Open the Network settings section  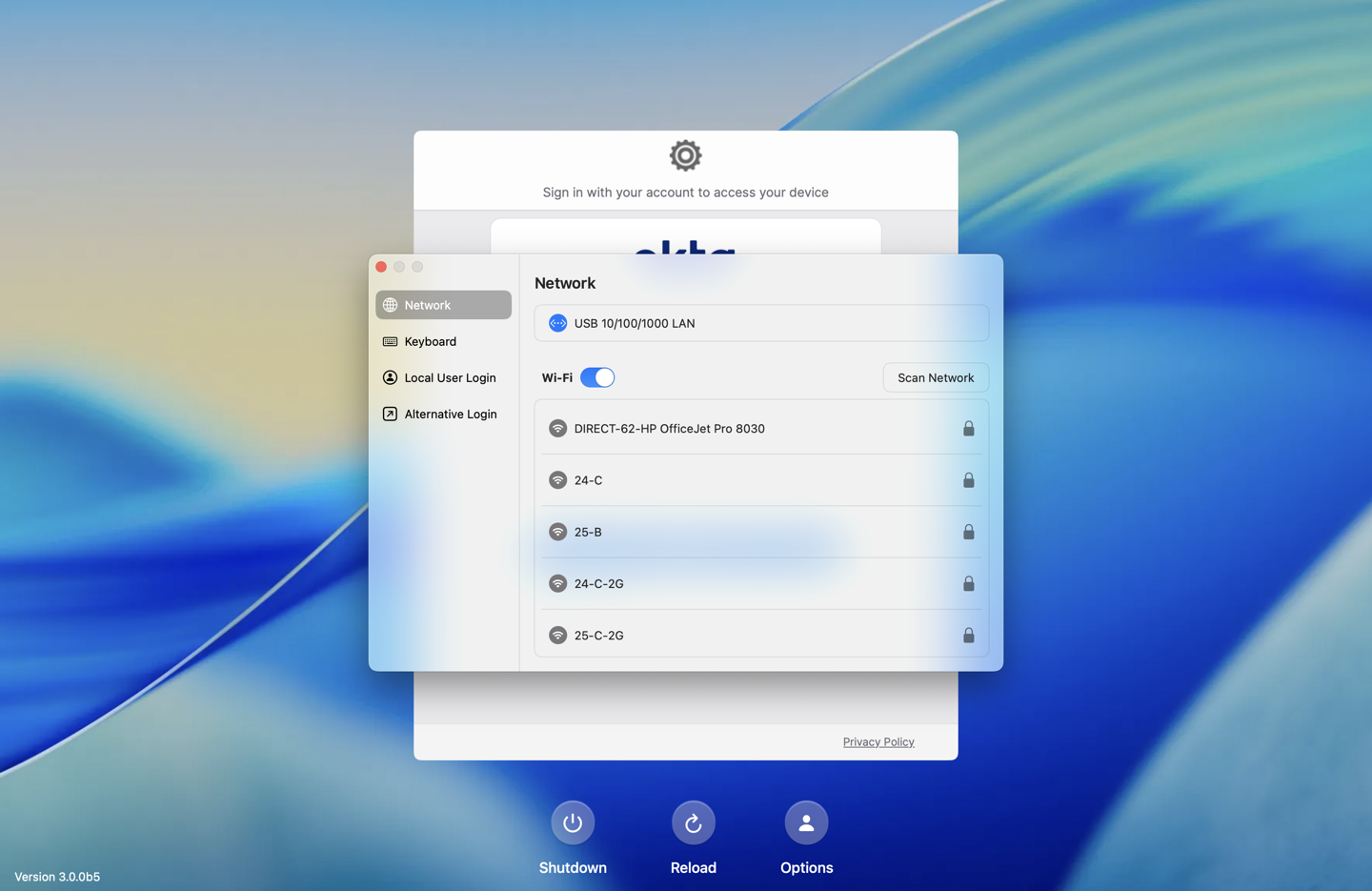443,305
